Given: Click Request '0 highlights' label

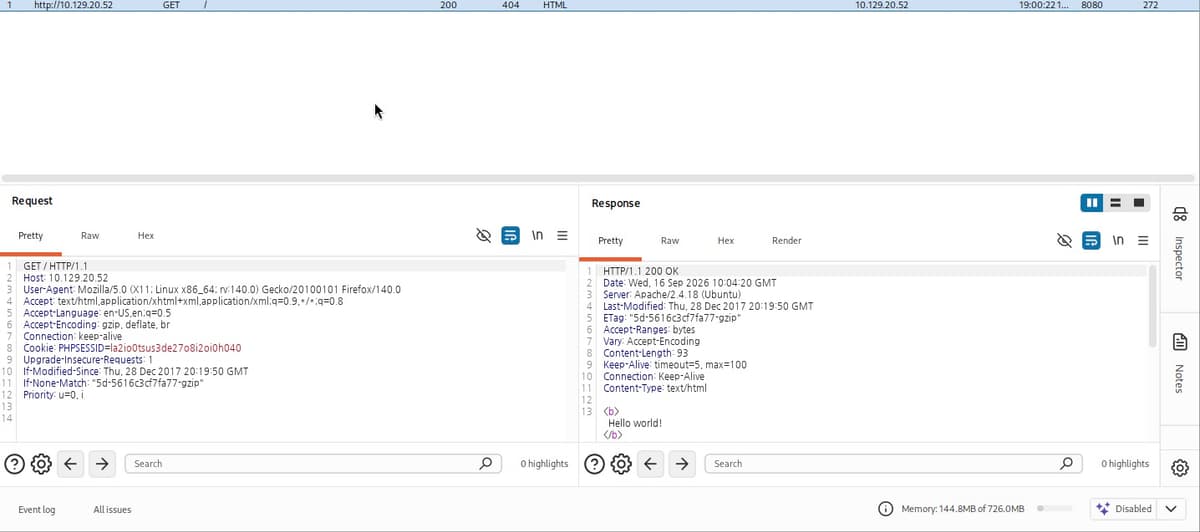Looking at the screenshot, I should click(544, 463).
